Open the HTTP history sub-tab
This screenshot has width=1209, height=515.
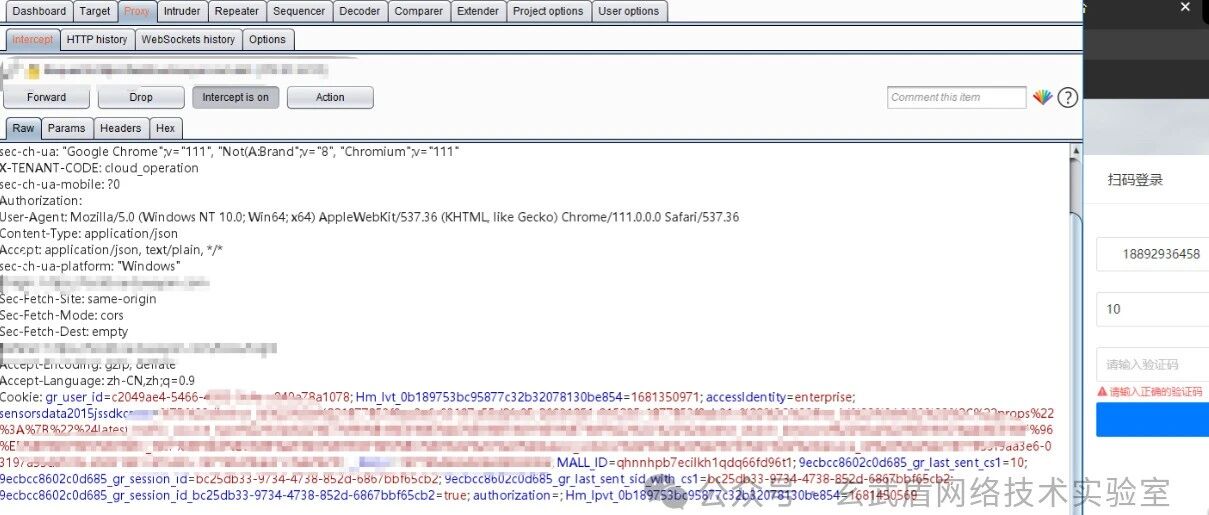(97, 39)
